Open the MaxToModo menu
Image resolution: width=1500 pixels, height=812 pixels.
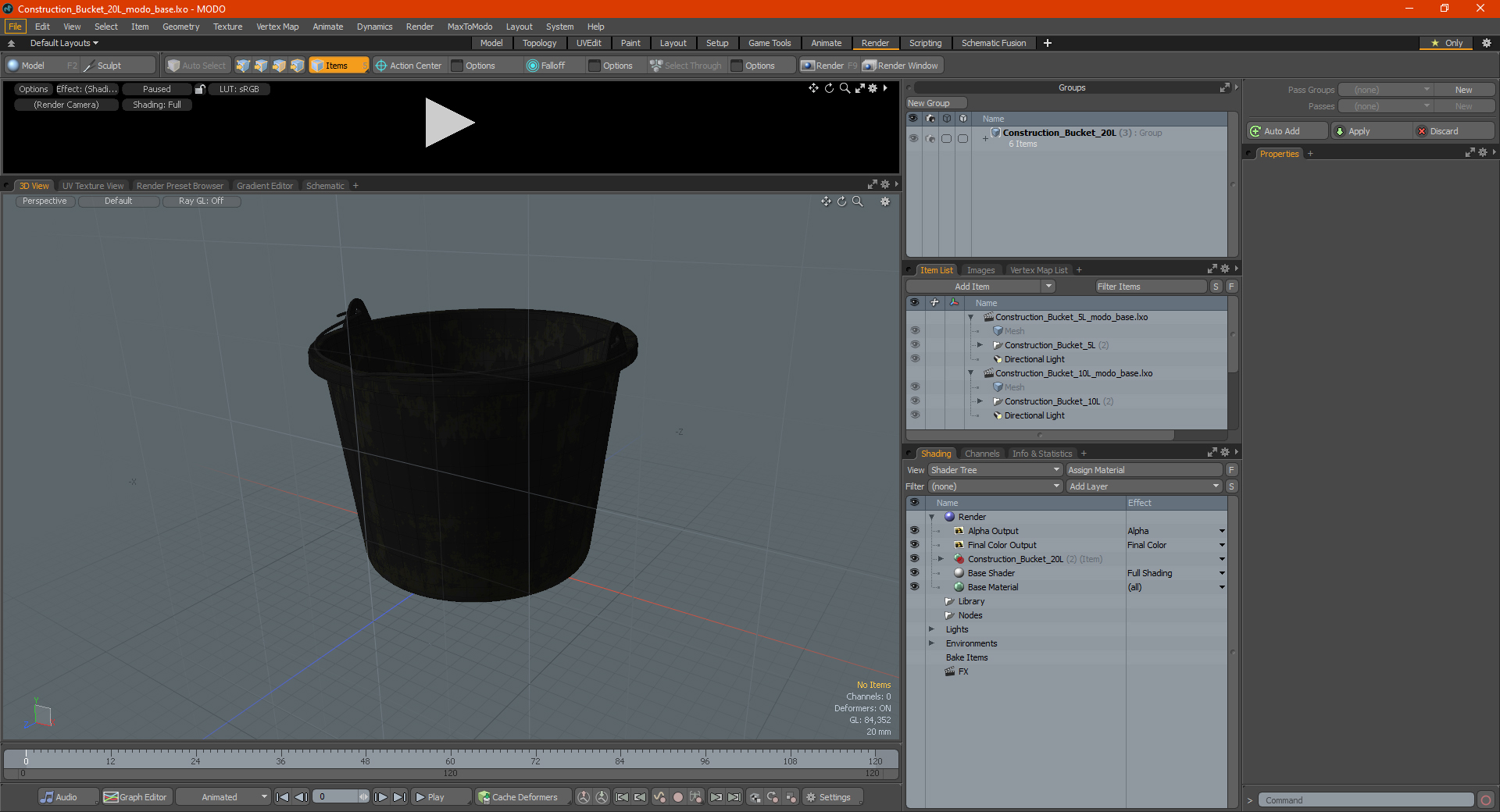pos(470,27)
